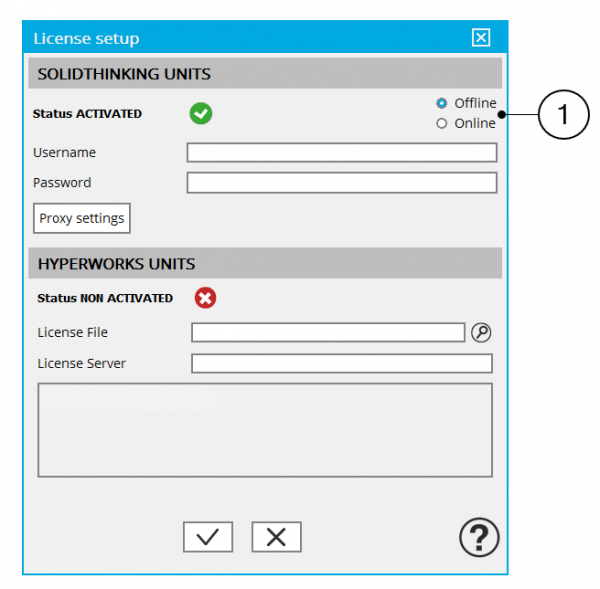Image resolution: width=600 pixels, height=589 pixels.
Task: Click the 'Status ACTIVATED' text
Action: pyautogui.click(x=87, y=114)
